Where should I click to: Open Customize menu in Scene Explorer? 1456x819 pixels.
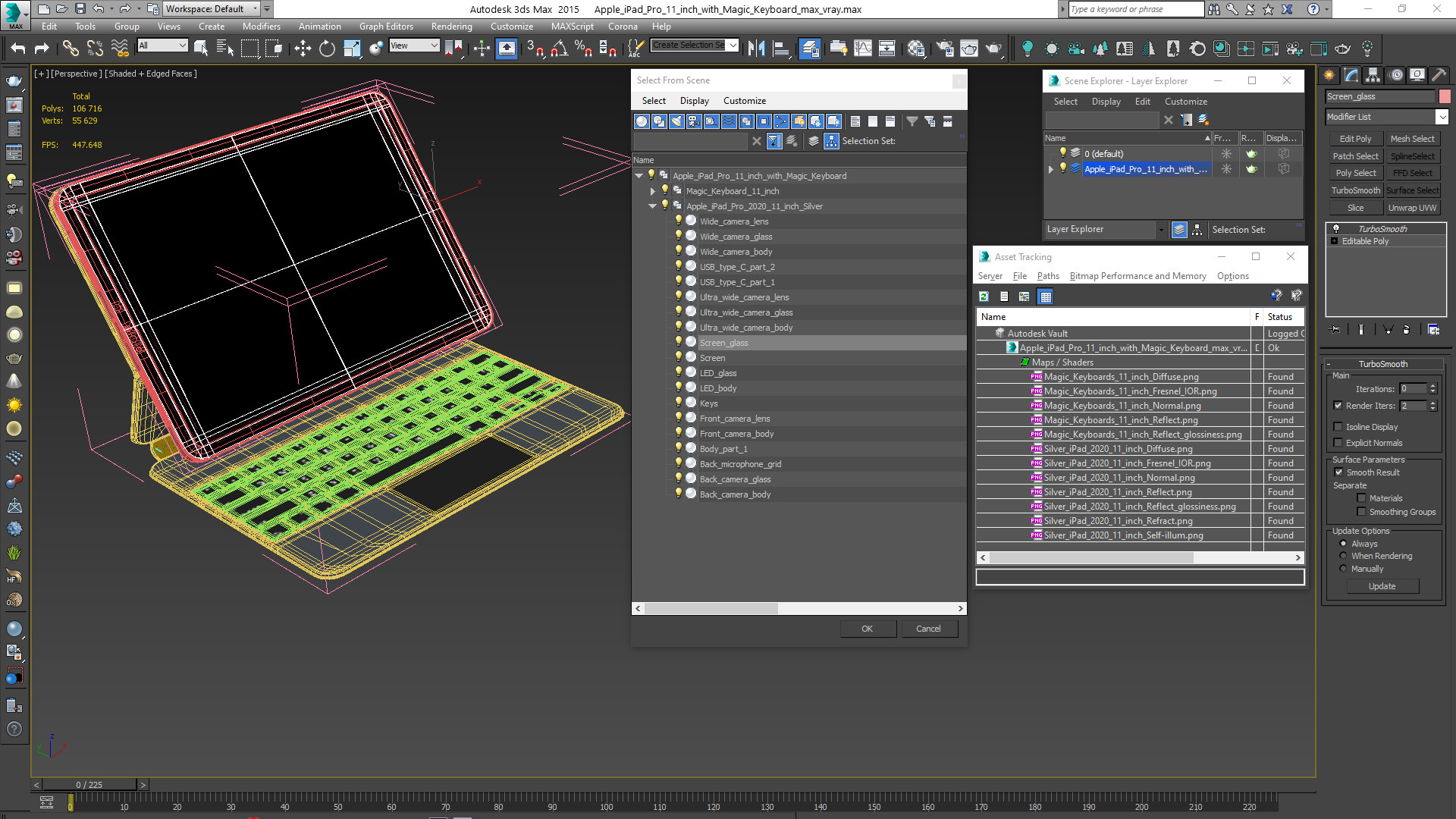(x=1185, y=102)
